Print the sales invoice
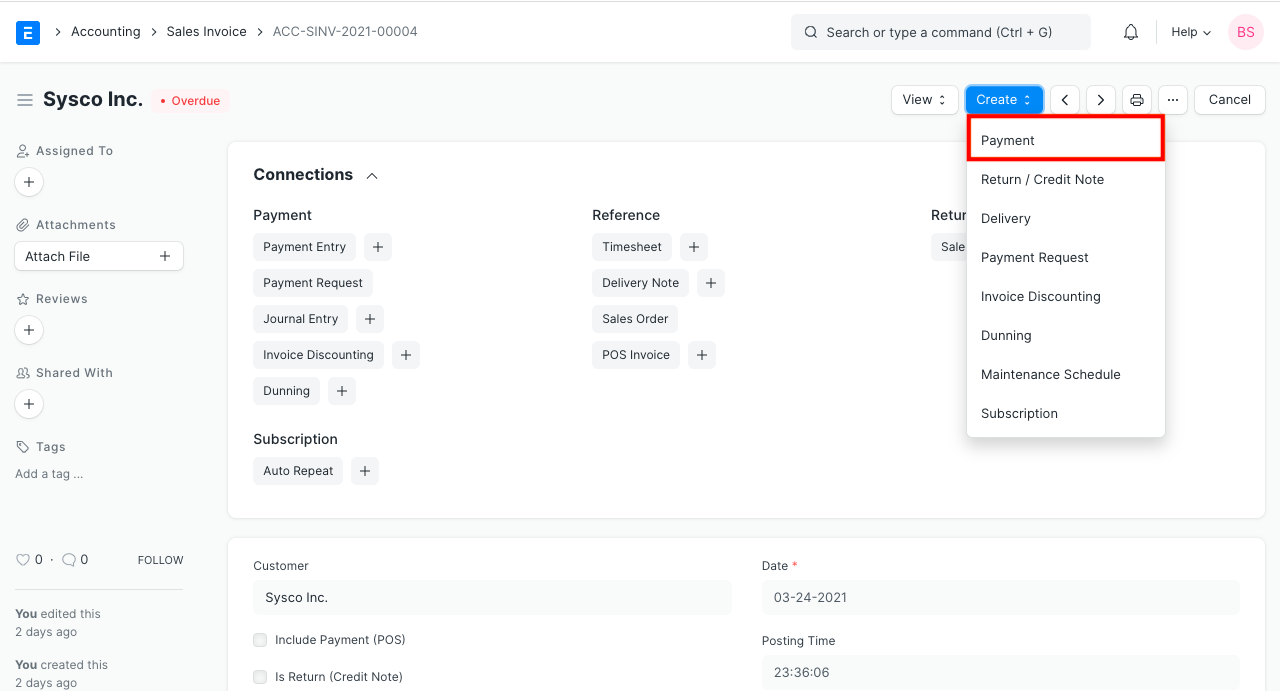 tap(1136, 99)
